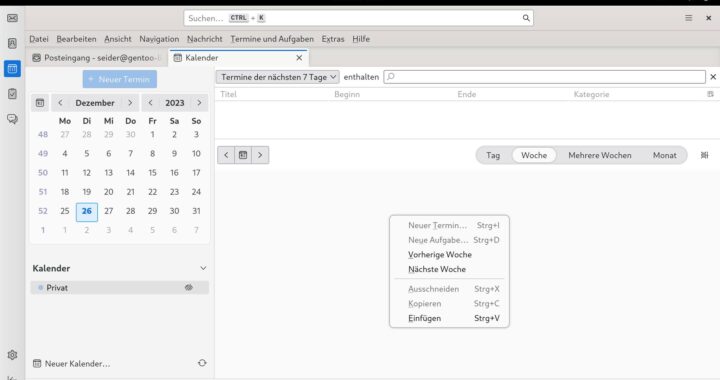This screenshot has height=380, width=720.
Task: Go to previous month arrow
Action: click(60, 103)
